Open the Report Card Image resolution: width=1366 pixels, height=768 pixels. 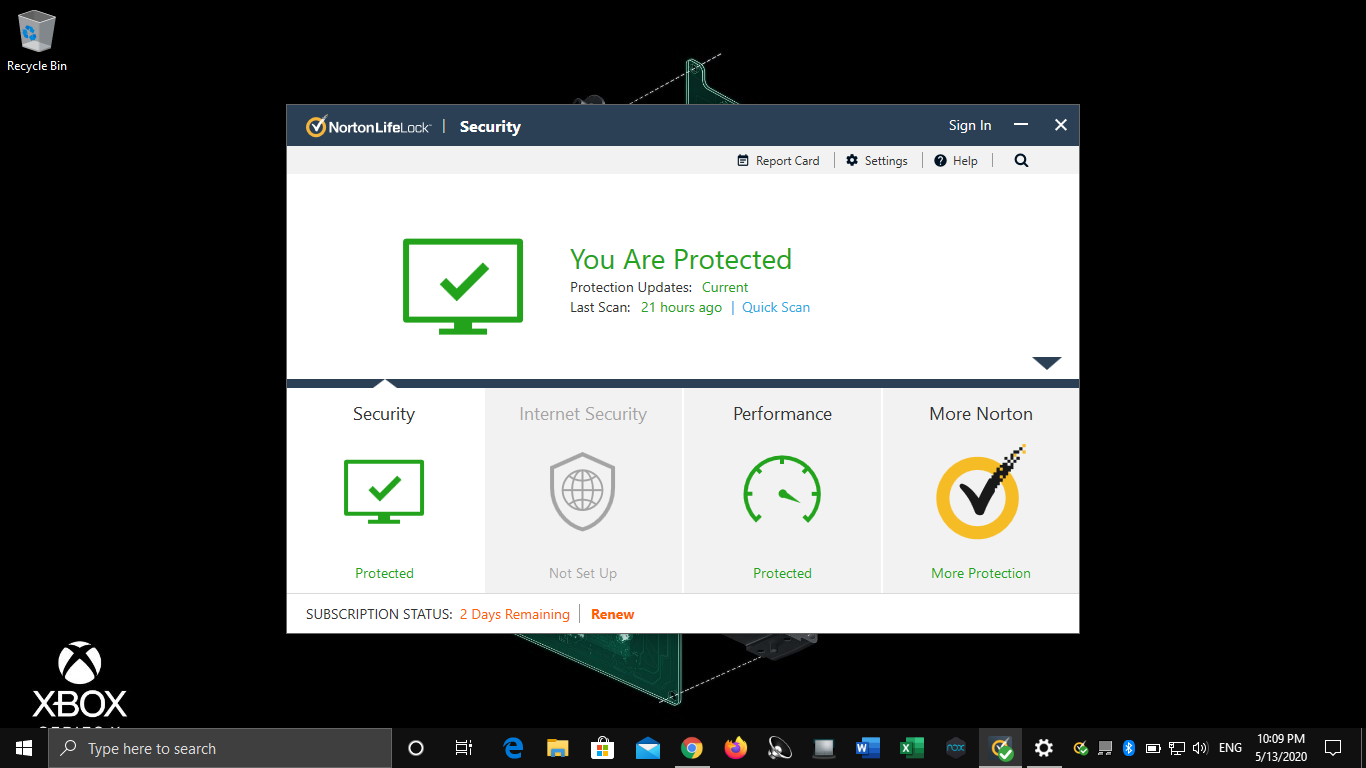point(778,160)
